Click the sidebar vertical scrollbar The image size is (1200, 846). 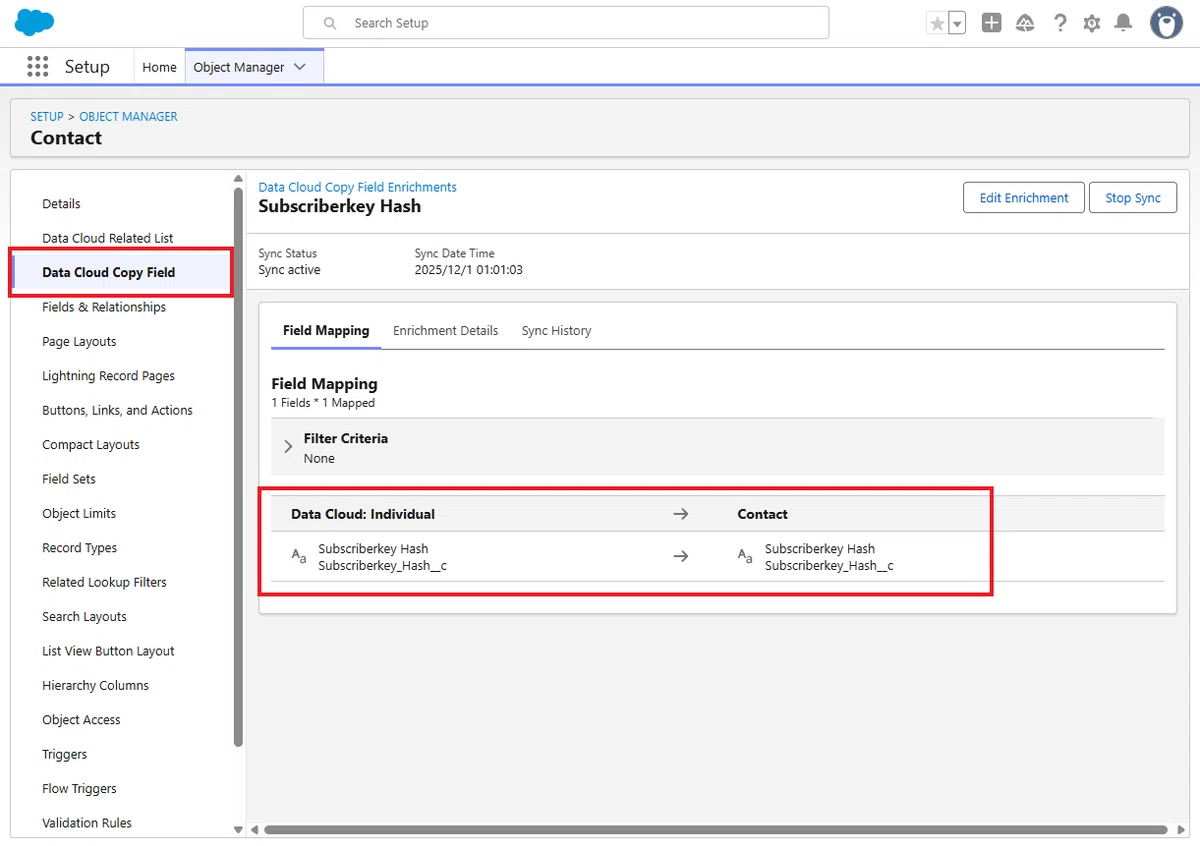click(x=238, y=466)
